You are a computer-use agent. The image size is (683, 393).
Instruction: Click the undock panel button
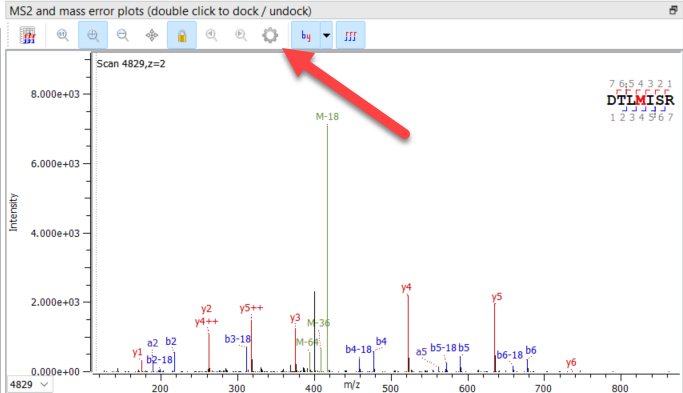(x=673, y=10)
